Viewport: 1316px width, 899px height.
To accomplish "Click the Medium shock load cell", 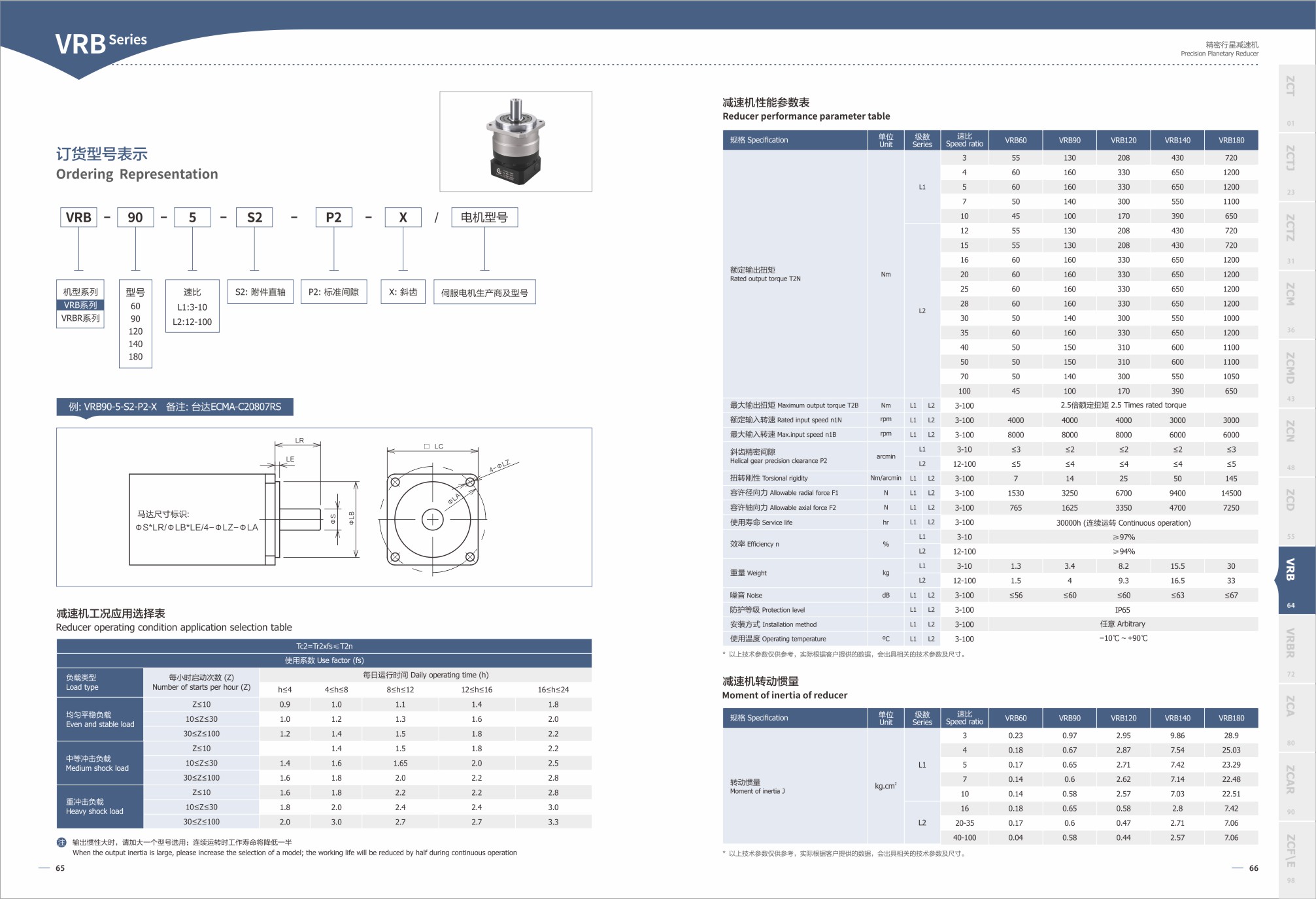I will [100, 763].
